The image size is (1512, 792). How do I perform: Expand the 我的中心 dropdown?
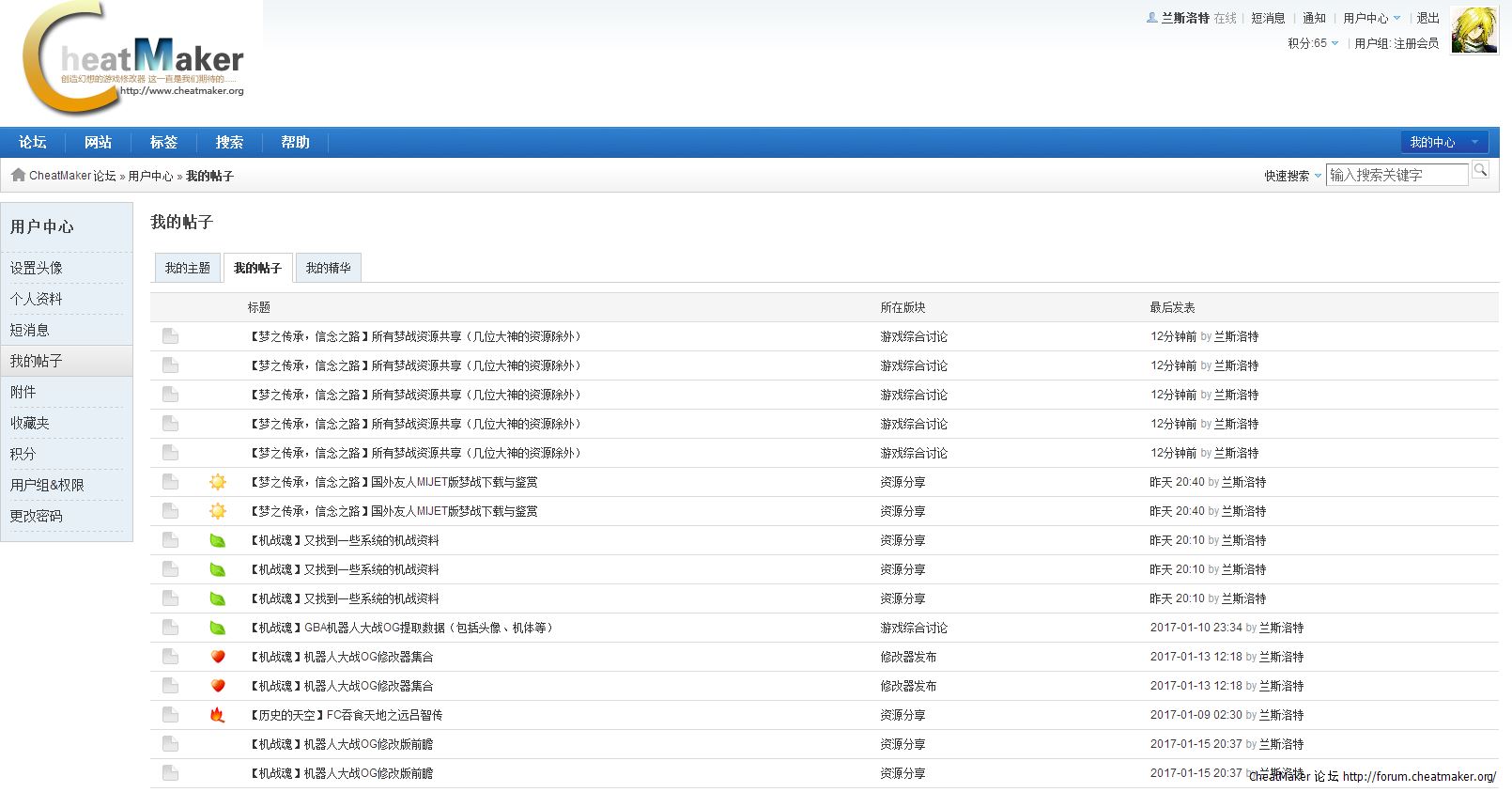(1443, 142)
